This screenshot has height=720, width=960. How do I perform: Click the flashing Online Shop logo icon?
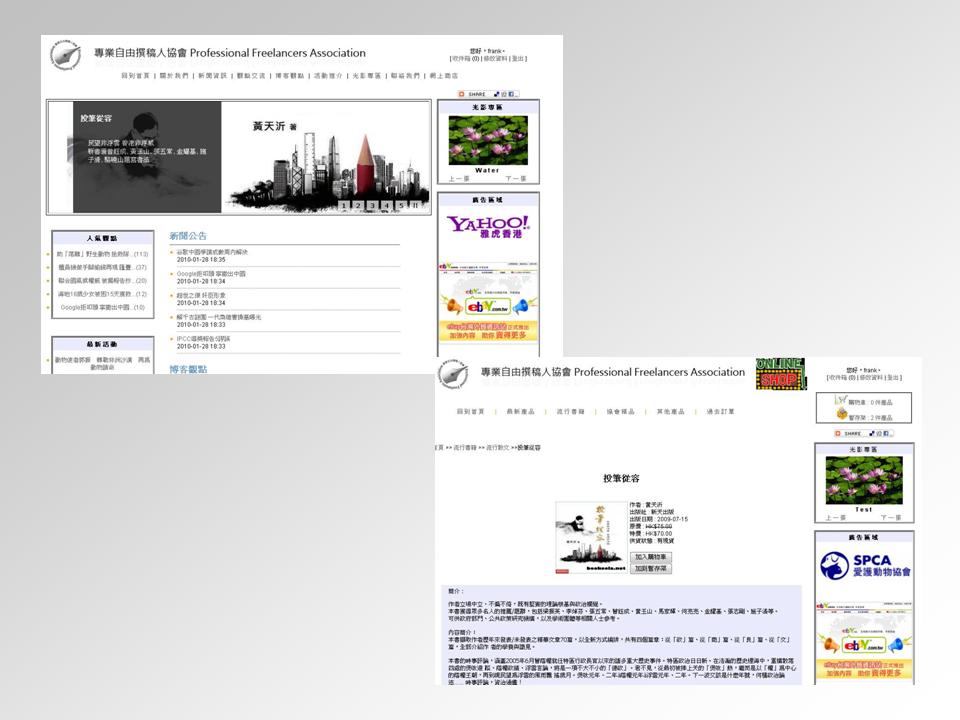[x=780, y=373]
